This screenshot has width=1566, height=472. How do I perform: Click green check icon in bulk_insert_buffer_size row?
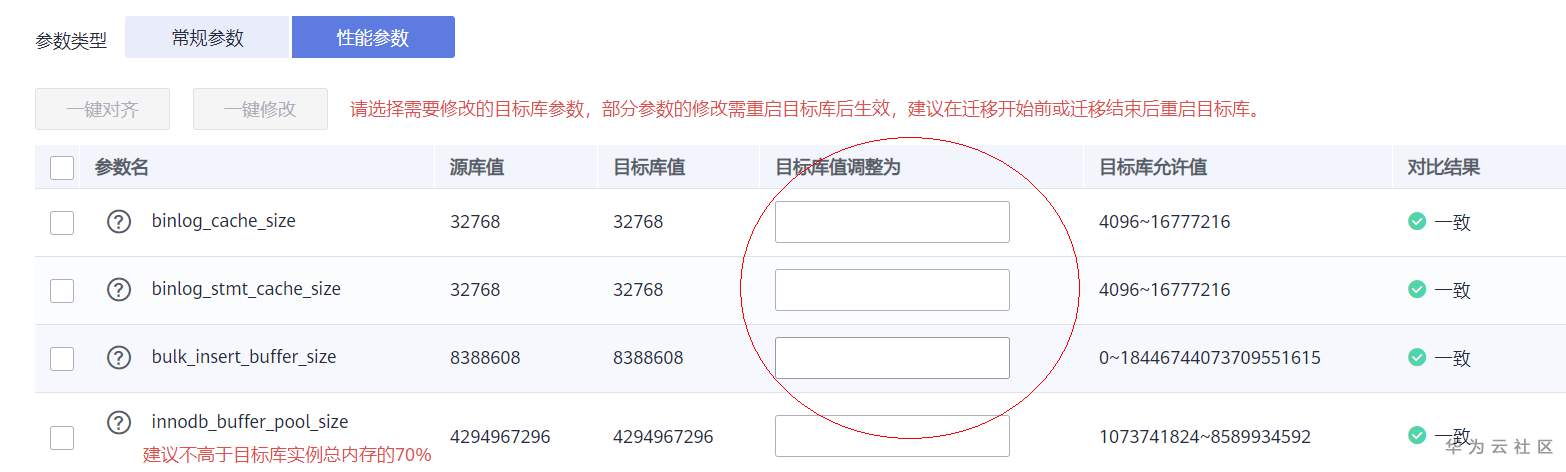click(x=1417, y=357)
